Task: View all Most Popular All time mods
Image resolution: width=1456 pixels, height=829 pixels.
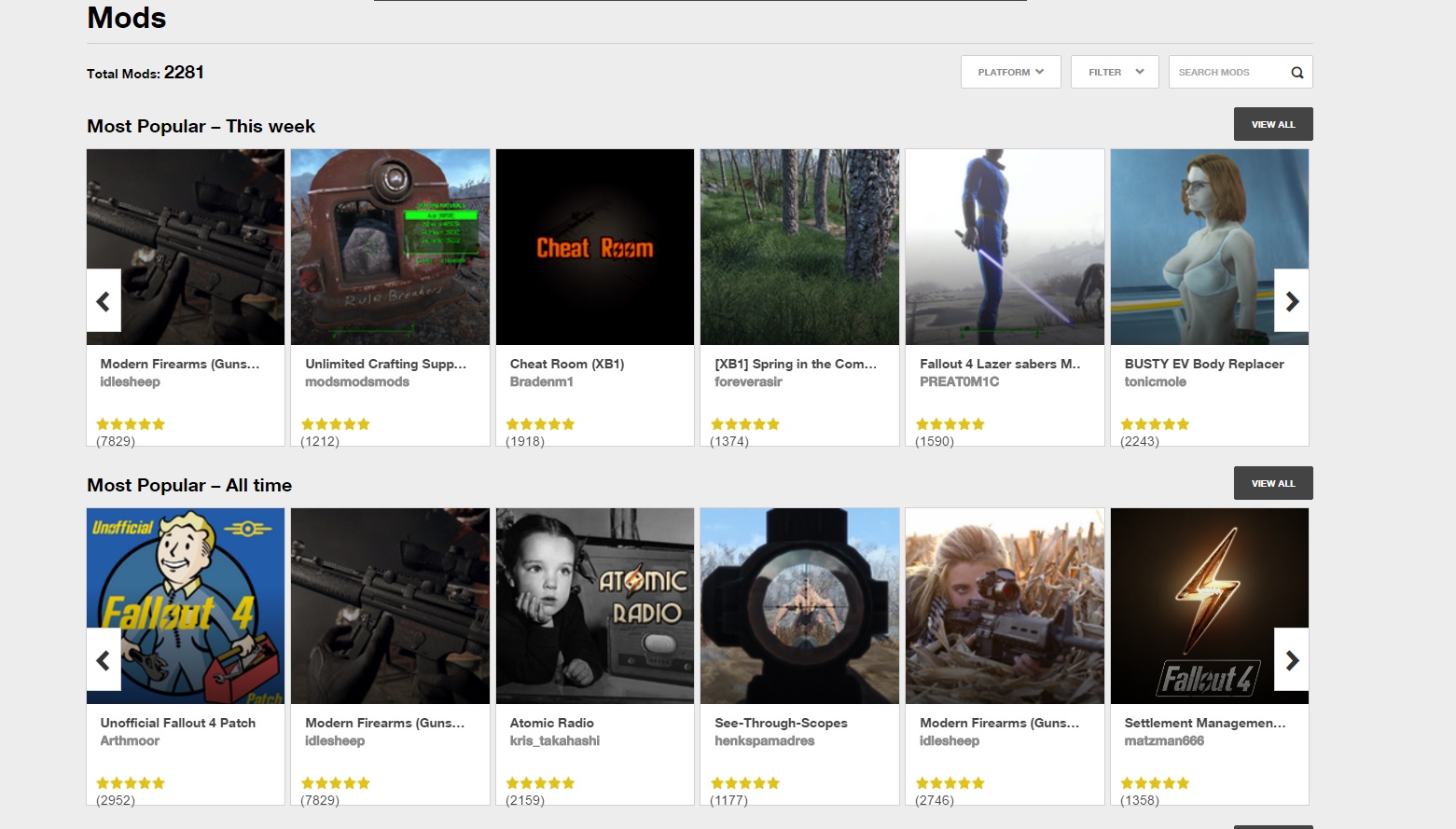Action: 1272,483
